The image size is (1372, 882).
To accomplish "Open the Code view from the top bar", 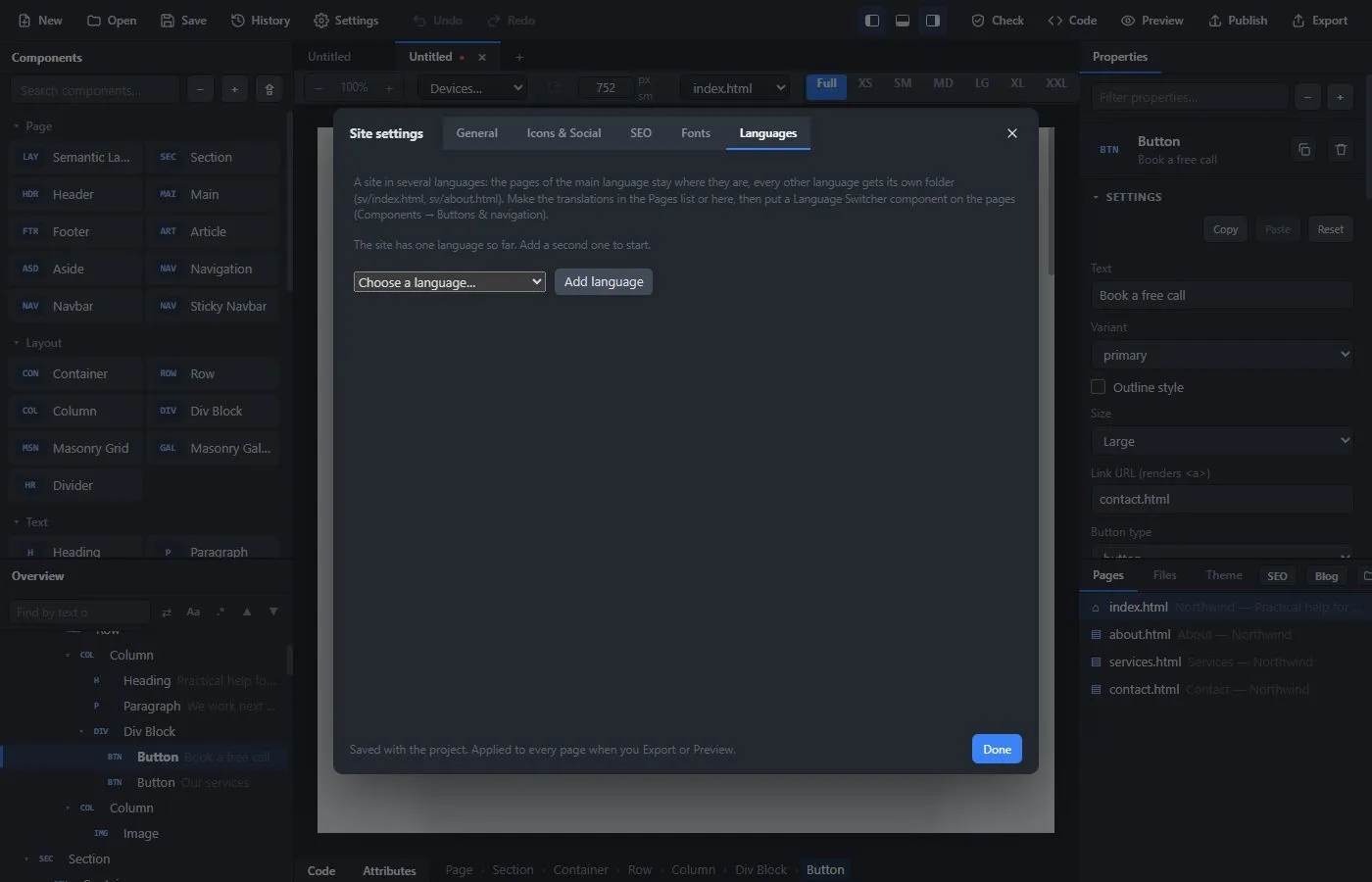I will [1072, 21].
